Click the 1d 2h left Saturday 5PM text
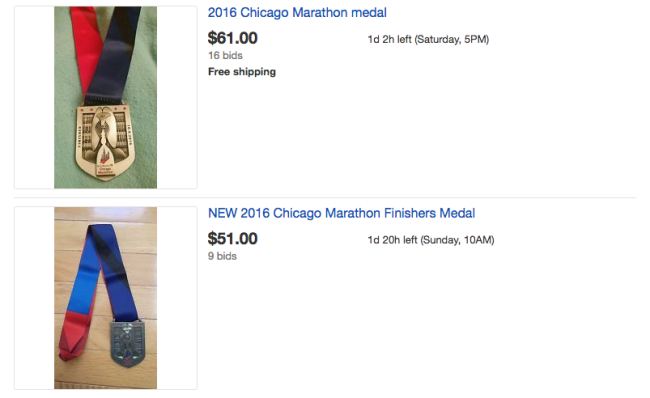 click(x=428, y=39)
